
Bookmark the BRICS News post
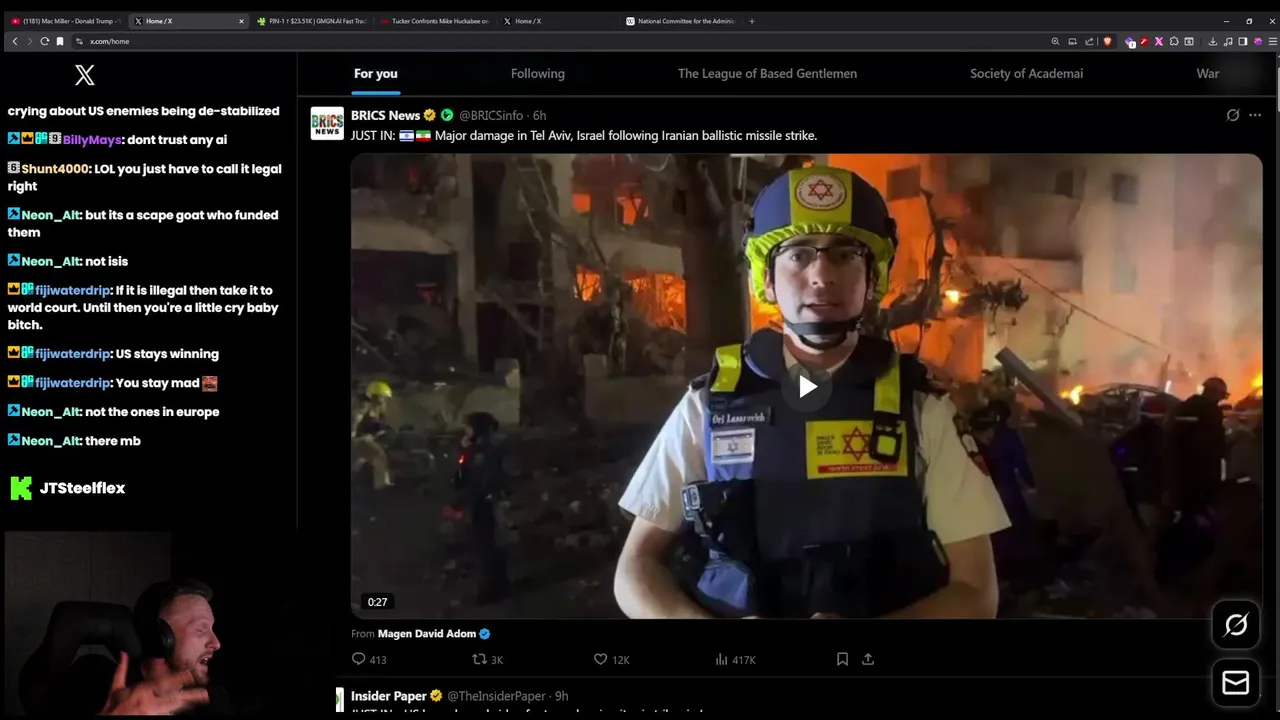(x=842, y=659)
